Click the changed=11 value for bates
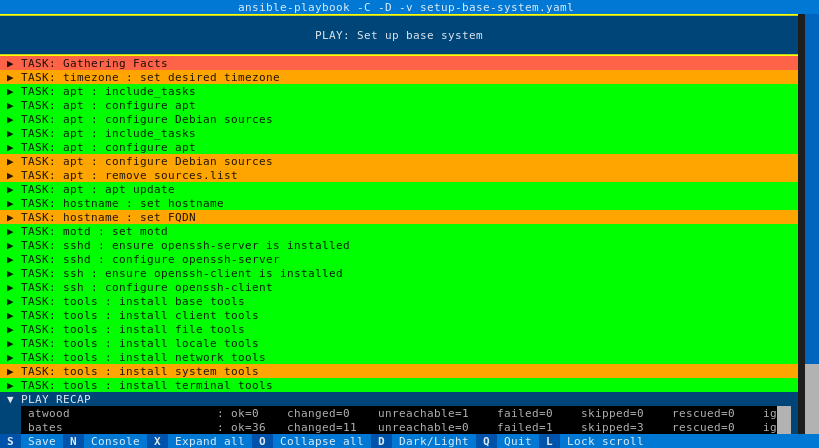 coord(322,428)
